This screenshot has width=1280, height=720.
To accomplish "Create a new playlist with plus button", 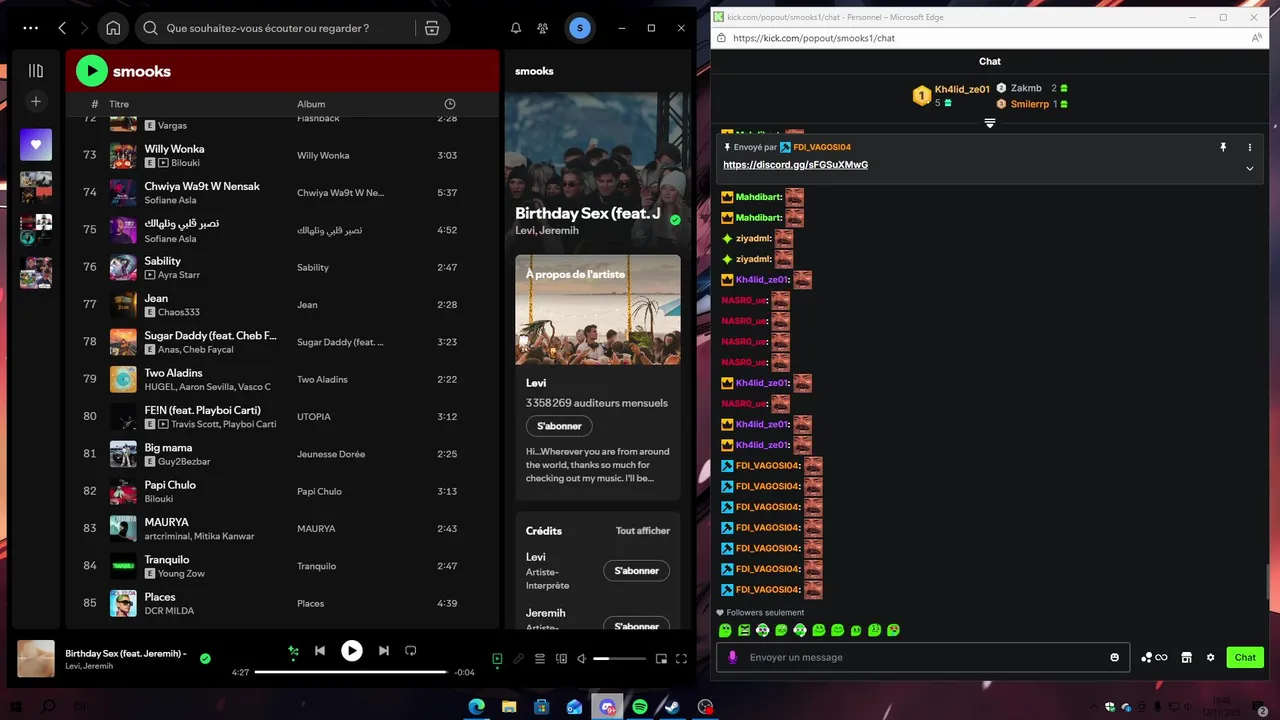I will coord(36,101).
